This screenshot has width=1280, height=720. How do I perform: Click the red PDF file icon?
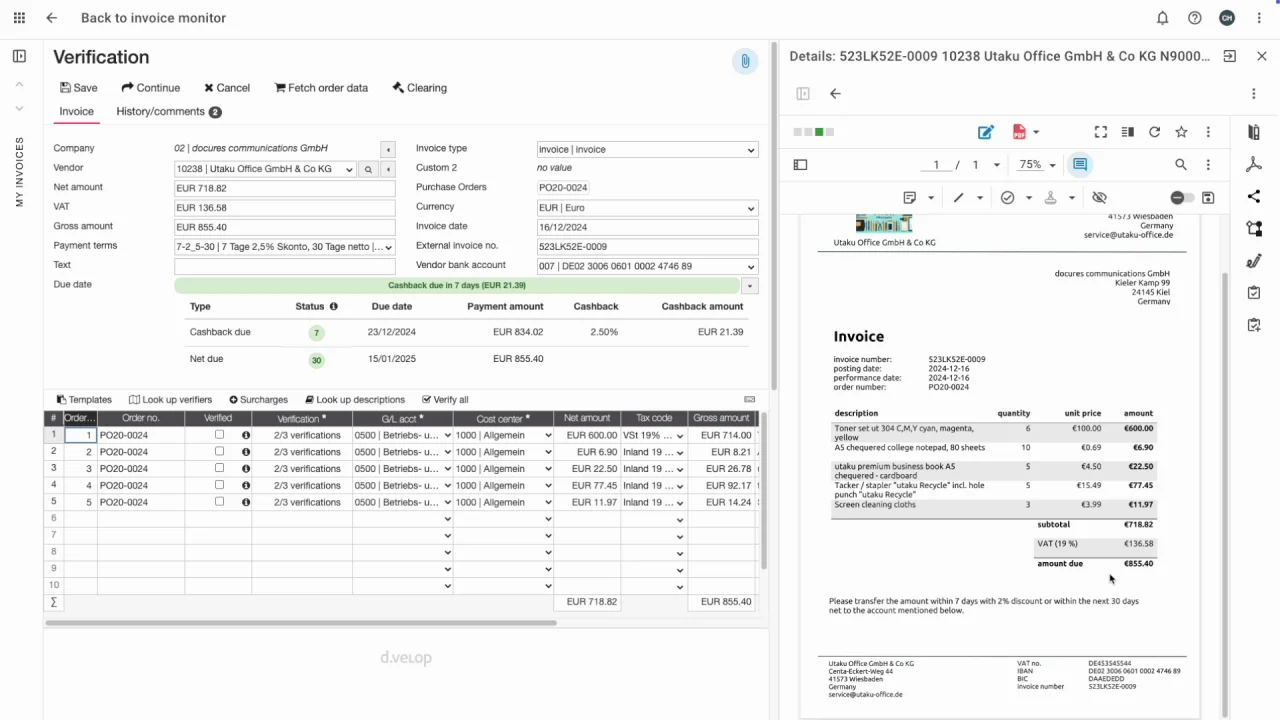click(1019, 132)
